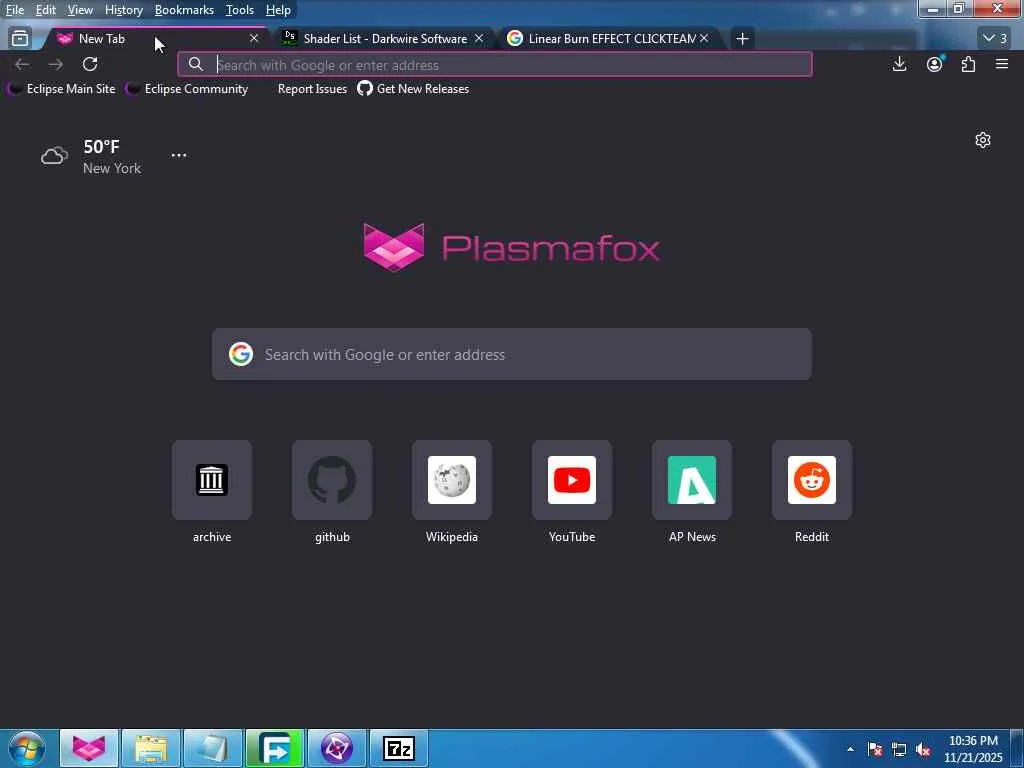
Task: Open Get New Releases bookmark
Action: point(413,89)
